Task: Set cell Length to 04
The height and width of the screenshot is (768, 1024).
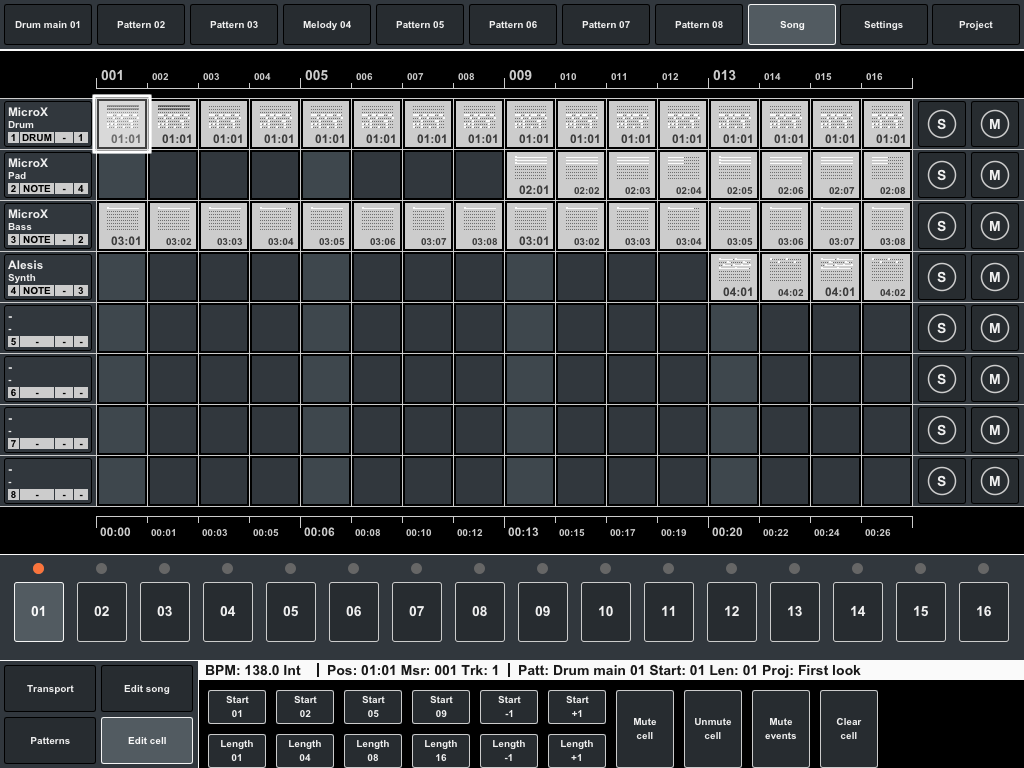Action: (x=305, y=750)
